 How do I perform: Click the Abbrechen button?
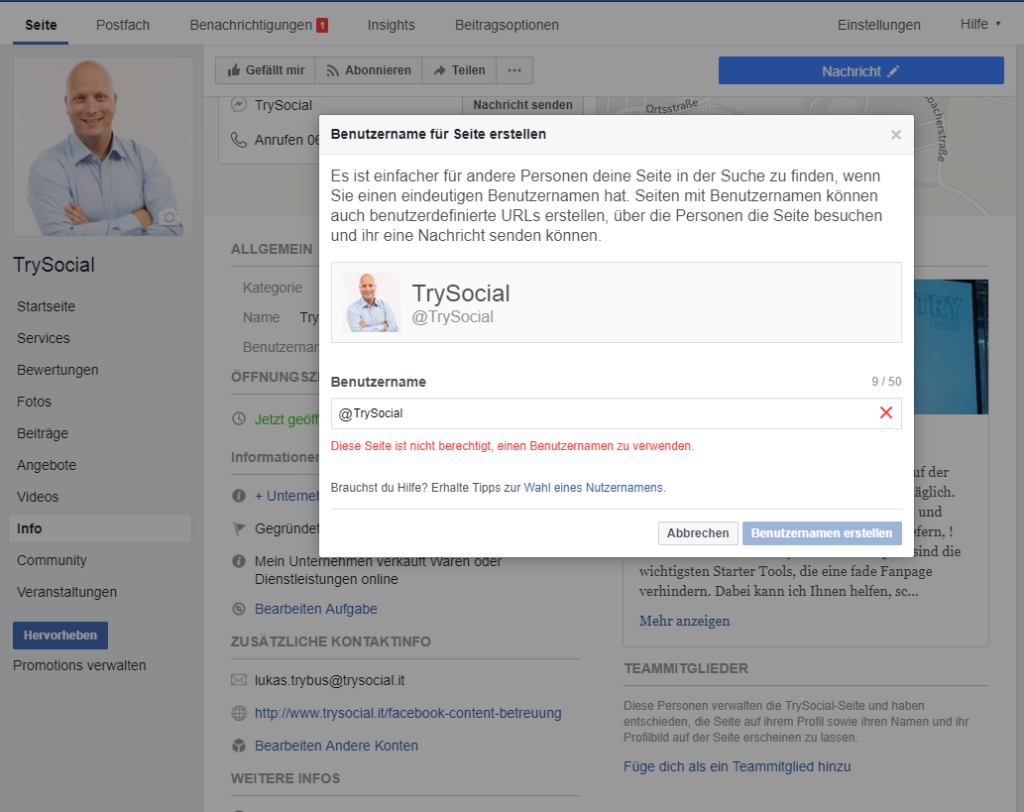(x=698, y=533)
